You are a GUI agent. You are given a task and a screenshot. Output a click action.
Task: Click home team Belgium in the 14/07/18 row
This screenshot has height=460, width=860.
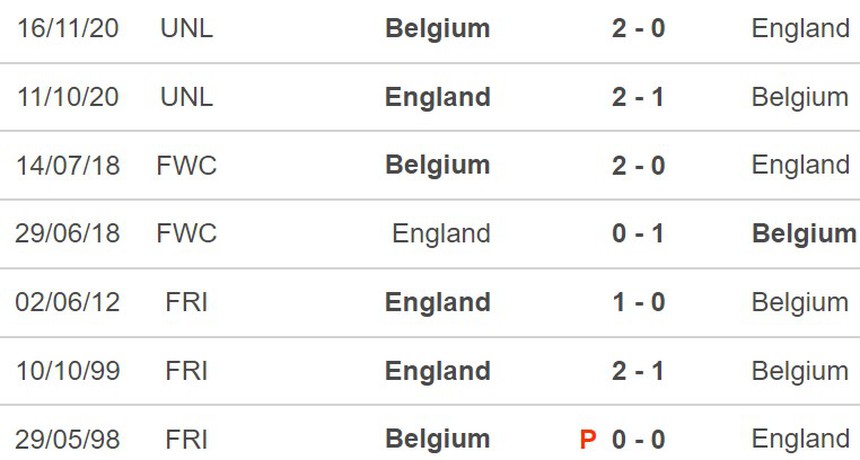coord(438,165)
